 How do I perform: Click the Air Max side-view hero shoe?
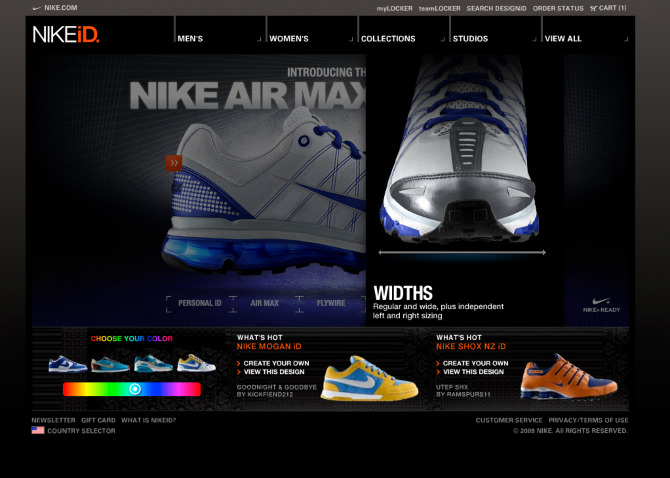click(x=264, y=190)
